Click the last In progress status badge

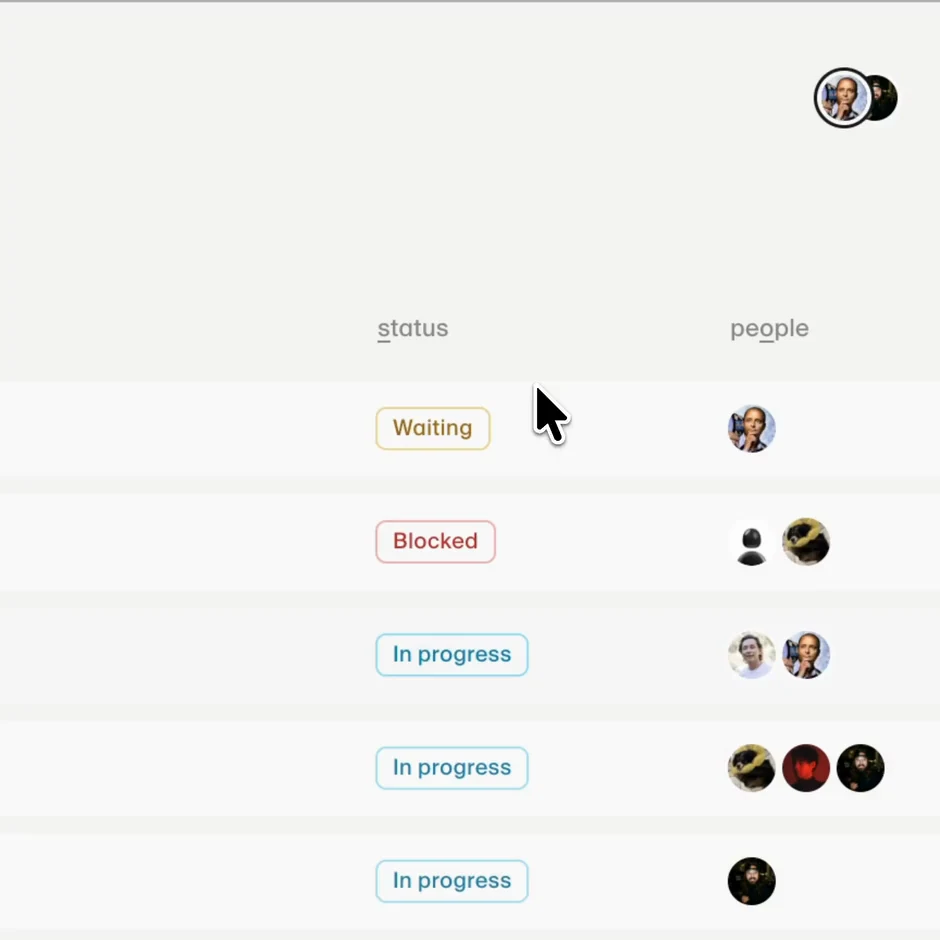pyautogui.click(x=452, y=881)
